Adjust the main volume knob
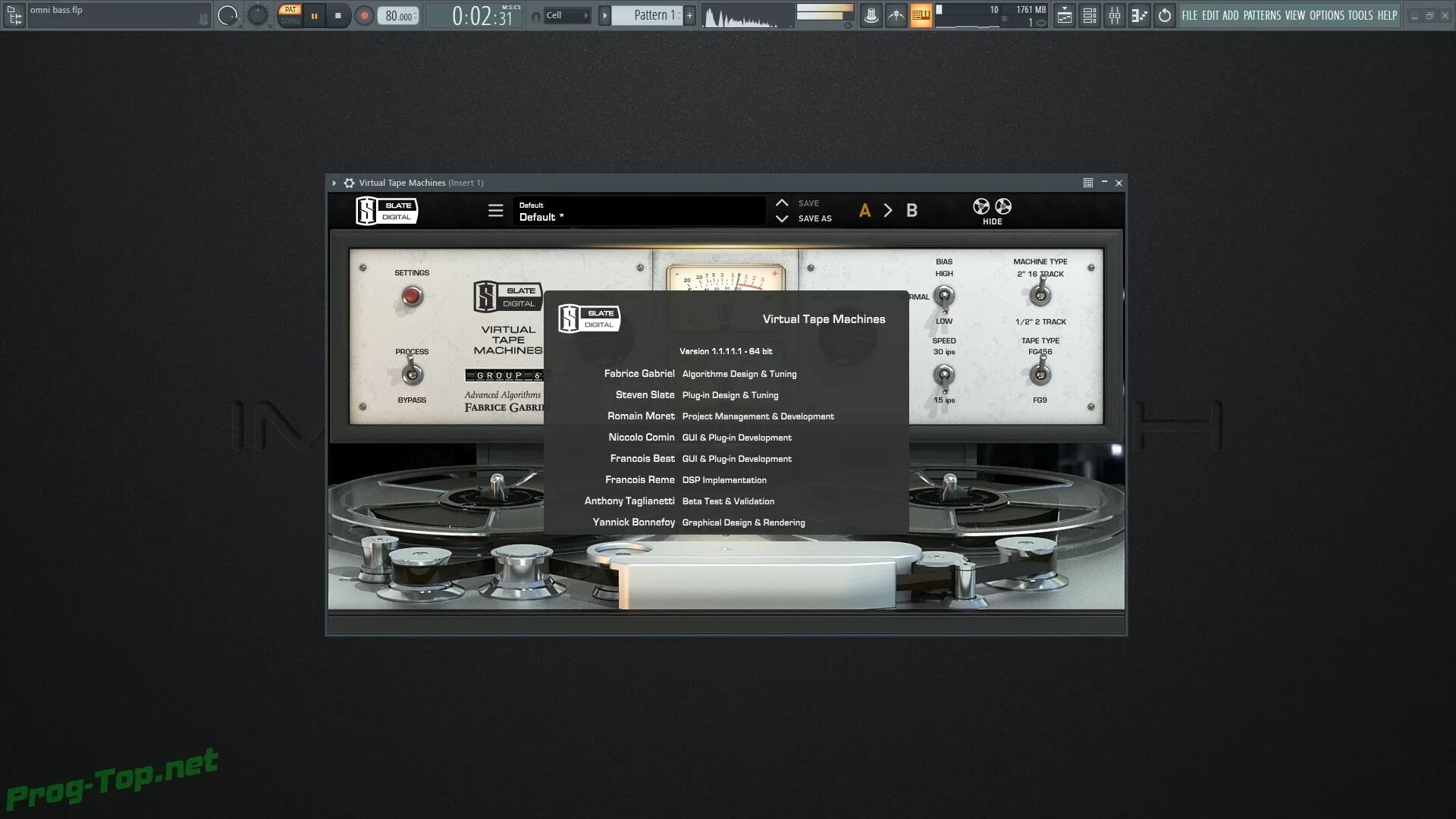Image resolution: width=1456 pixels, height=819 pixels. pyautogui.click(x=227, y=15)
